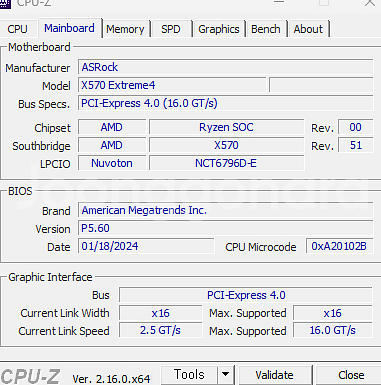Click the Southbridge X570 value
381x385 pixels.
pos(226,145)
